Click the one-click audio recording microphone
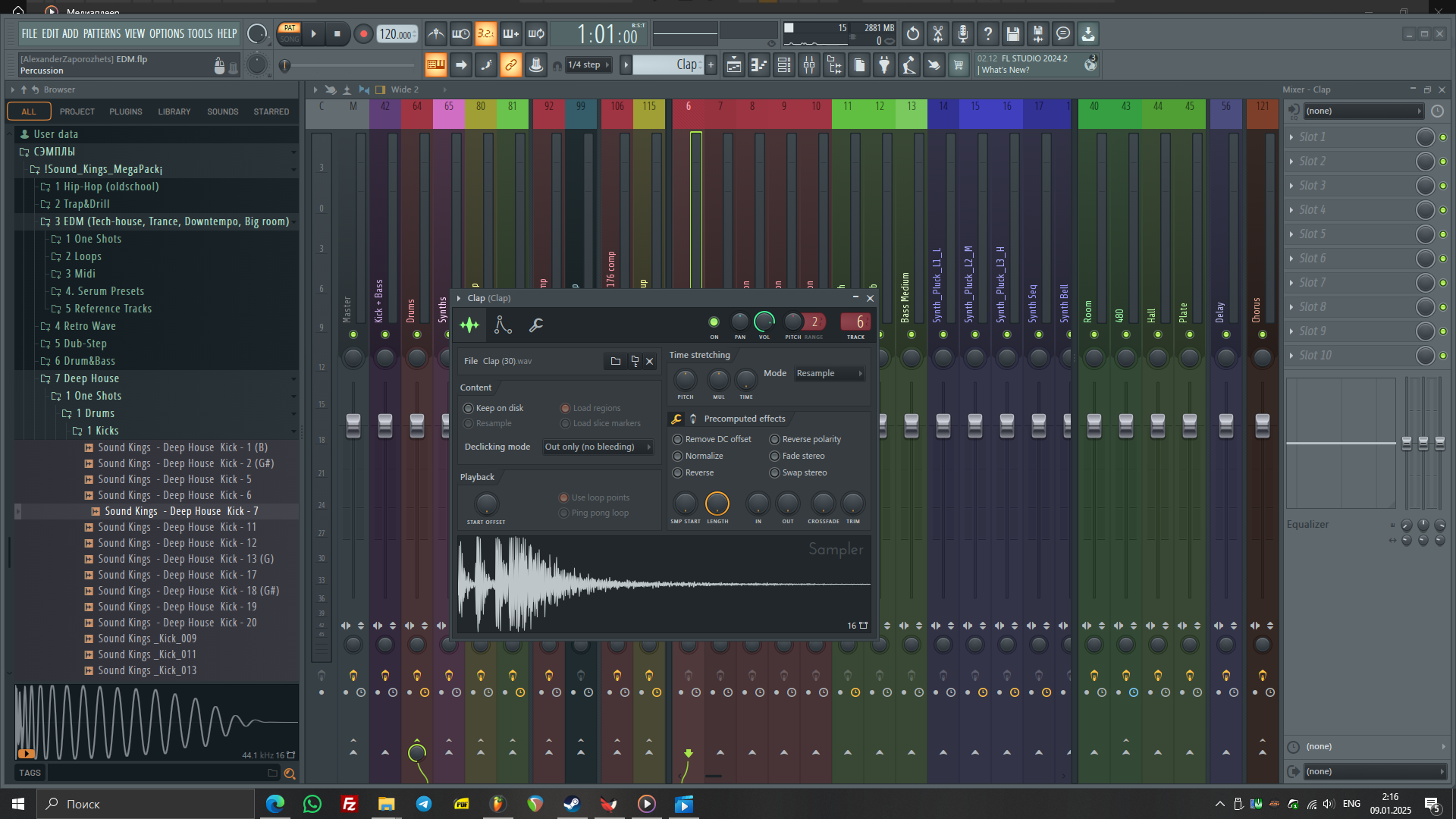The height and width of the screenshot is (819, 1456). coord(963,33)
